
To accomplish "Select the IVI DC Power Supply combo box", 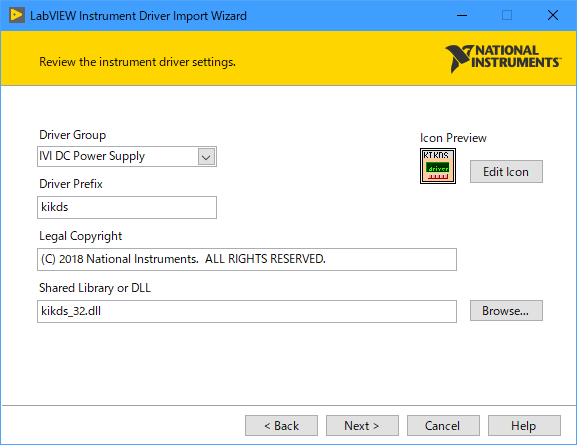I will click(x=127, y=156).
